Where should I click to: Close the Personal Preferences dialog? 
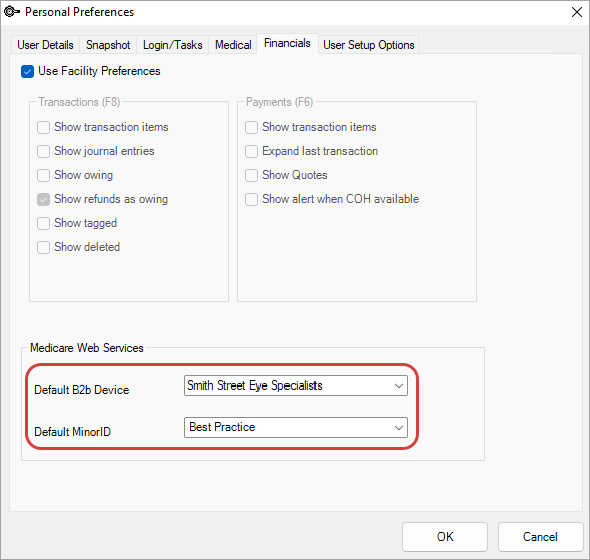click(x=576, y=12)
